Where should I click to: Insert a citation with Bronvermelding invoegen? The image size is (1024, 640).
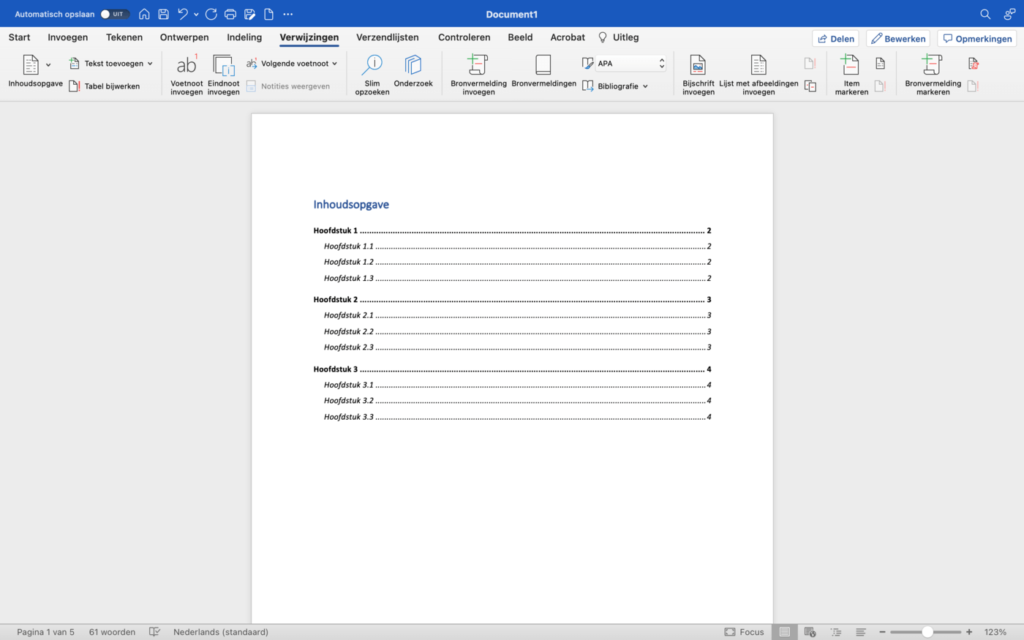coord(477,72)
